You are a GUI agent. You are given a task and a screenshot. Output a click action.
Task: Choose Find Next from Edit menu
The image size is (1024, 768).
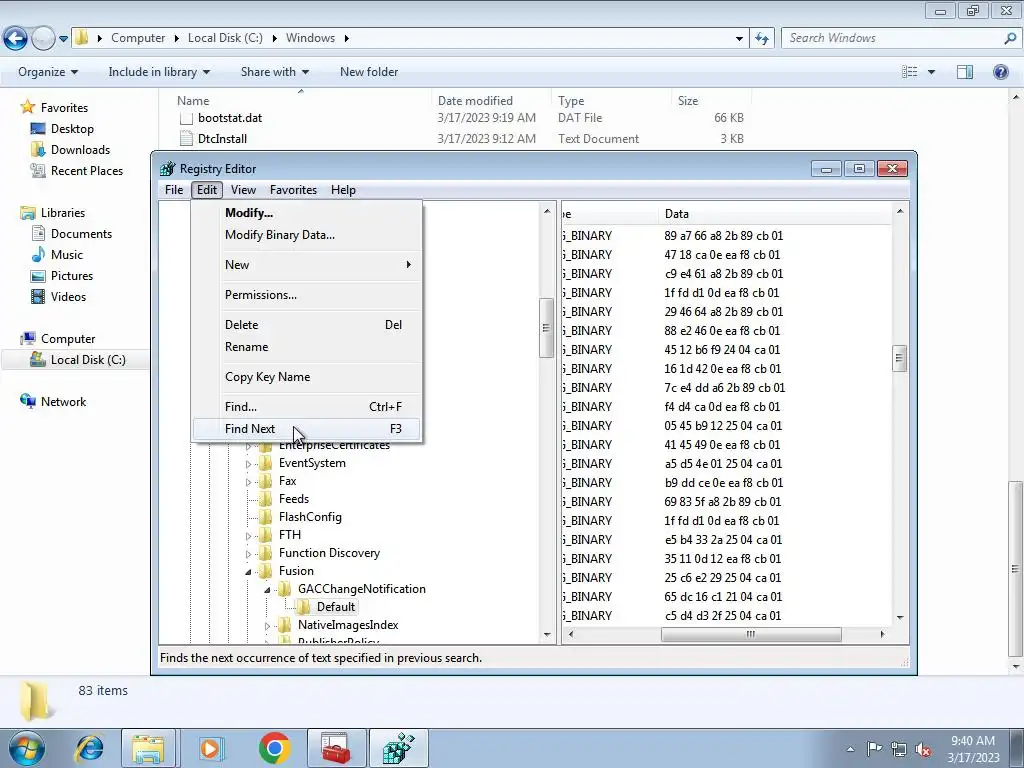[x=307, y=429]
